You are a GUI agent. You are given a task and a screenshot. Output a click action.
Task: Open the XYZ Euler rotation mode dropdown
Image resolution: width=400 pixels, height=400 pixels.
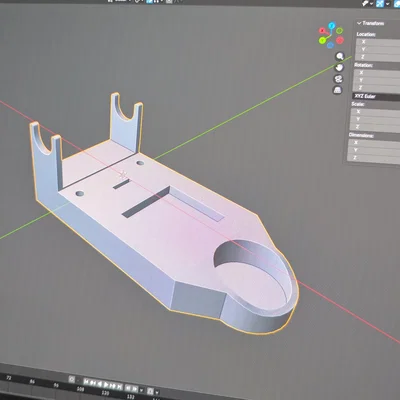click(x=377, y=97)
